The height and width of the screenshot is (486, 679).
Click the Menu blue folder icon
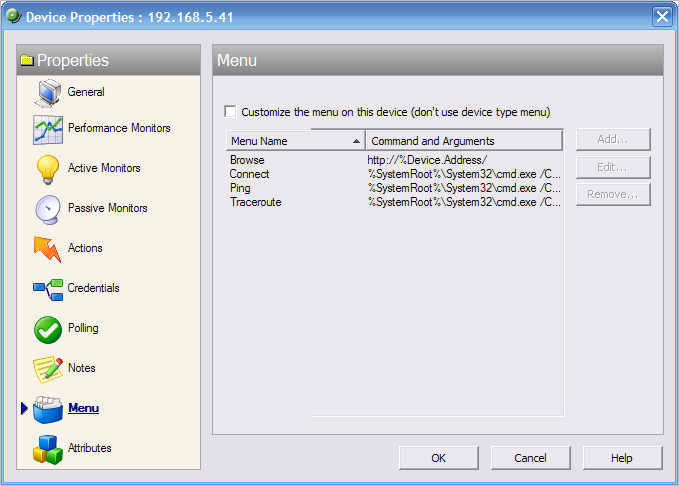coord(48,410)
